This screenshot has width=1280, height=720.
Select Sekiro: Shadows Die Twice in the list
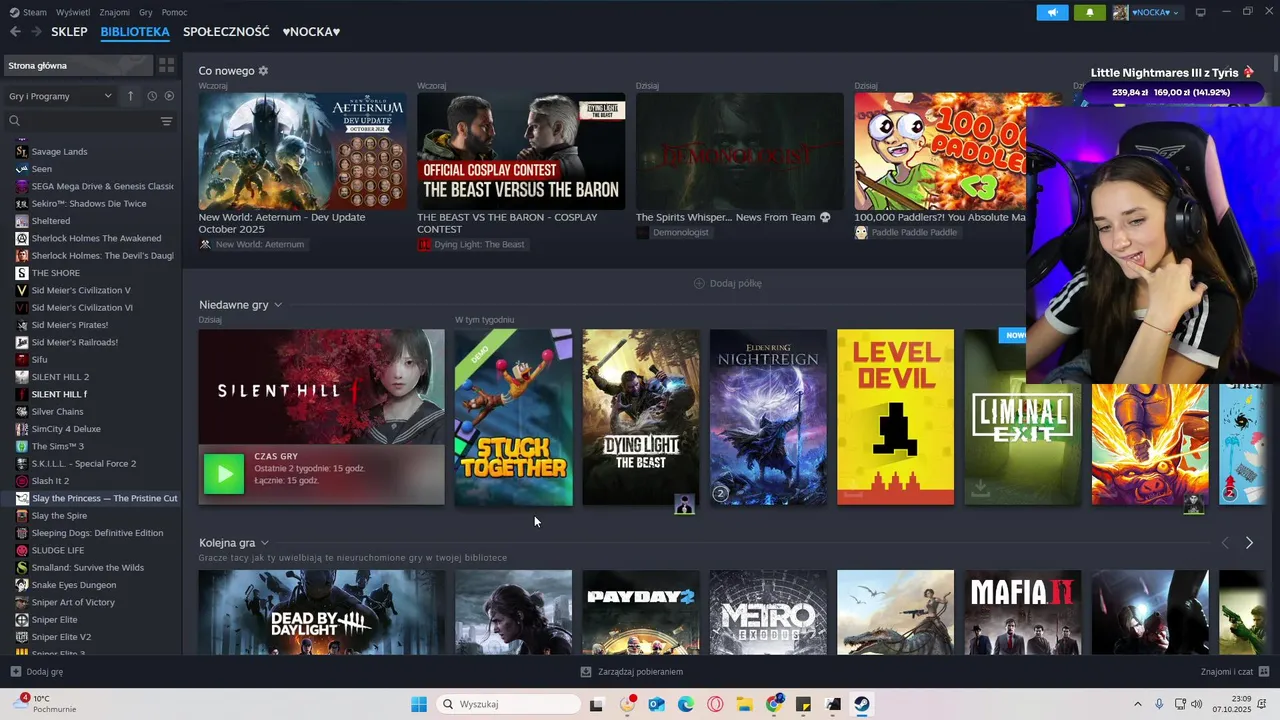[x=88, y=204]
